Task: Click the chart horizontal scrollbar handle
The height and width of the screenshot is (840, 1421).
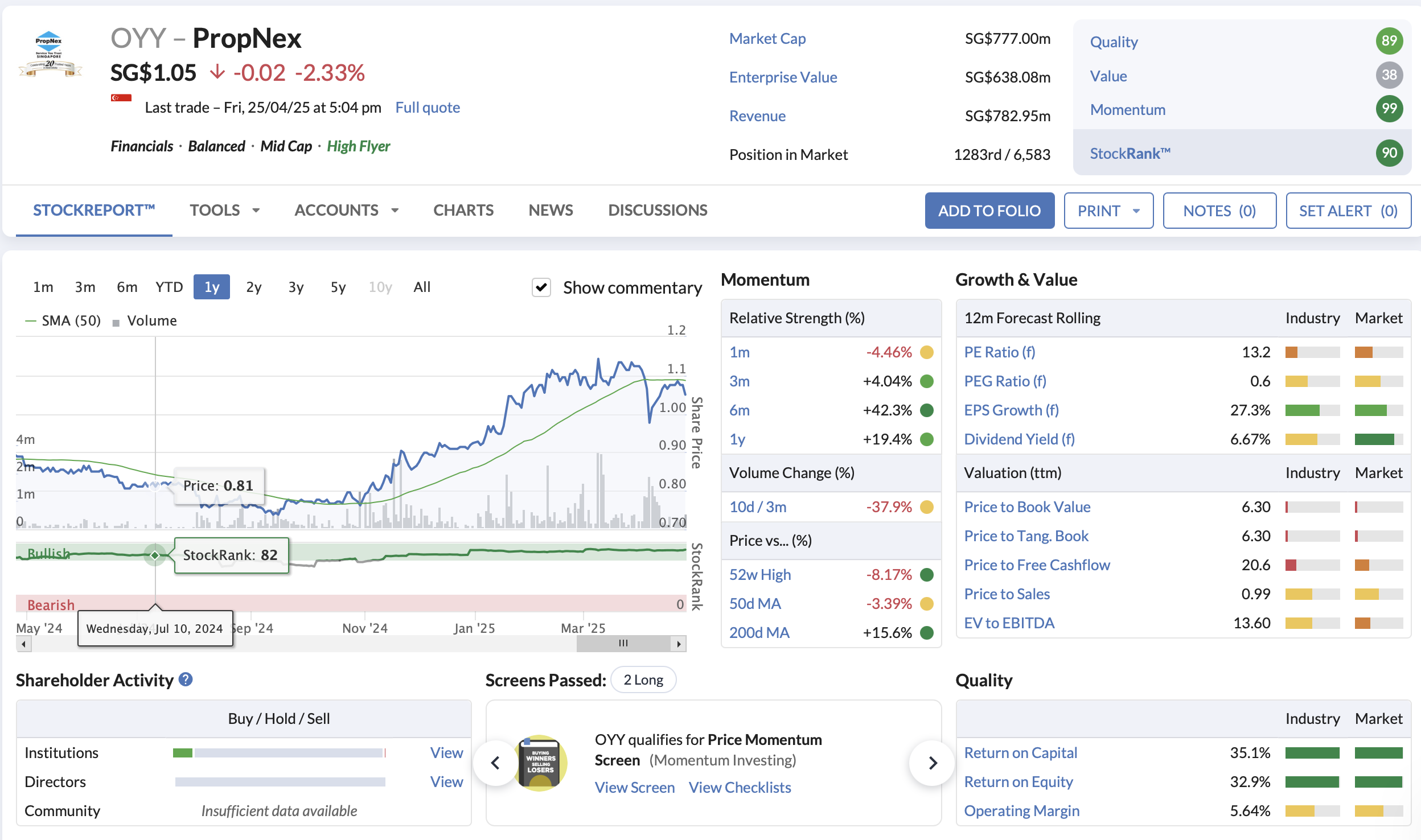Action: pyautogui.click(x=623, y=644)
